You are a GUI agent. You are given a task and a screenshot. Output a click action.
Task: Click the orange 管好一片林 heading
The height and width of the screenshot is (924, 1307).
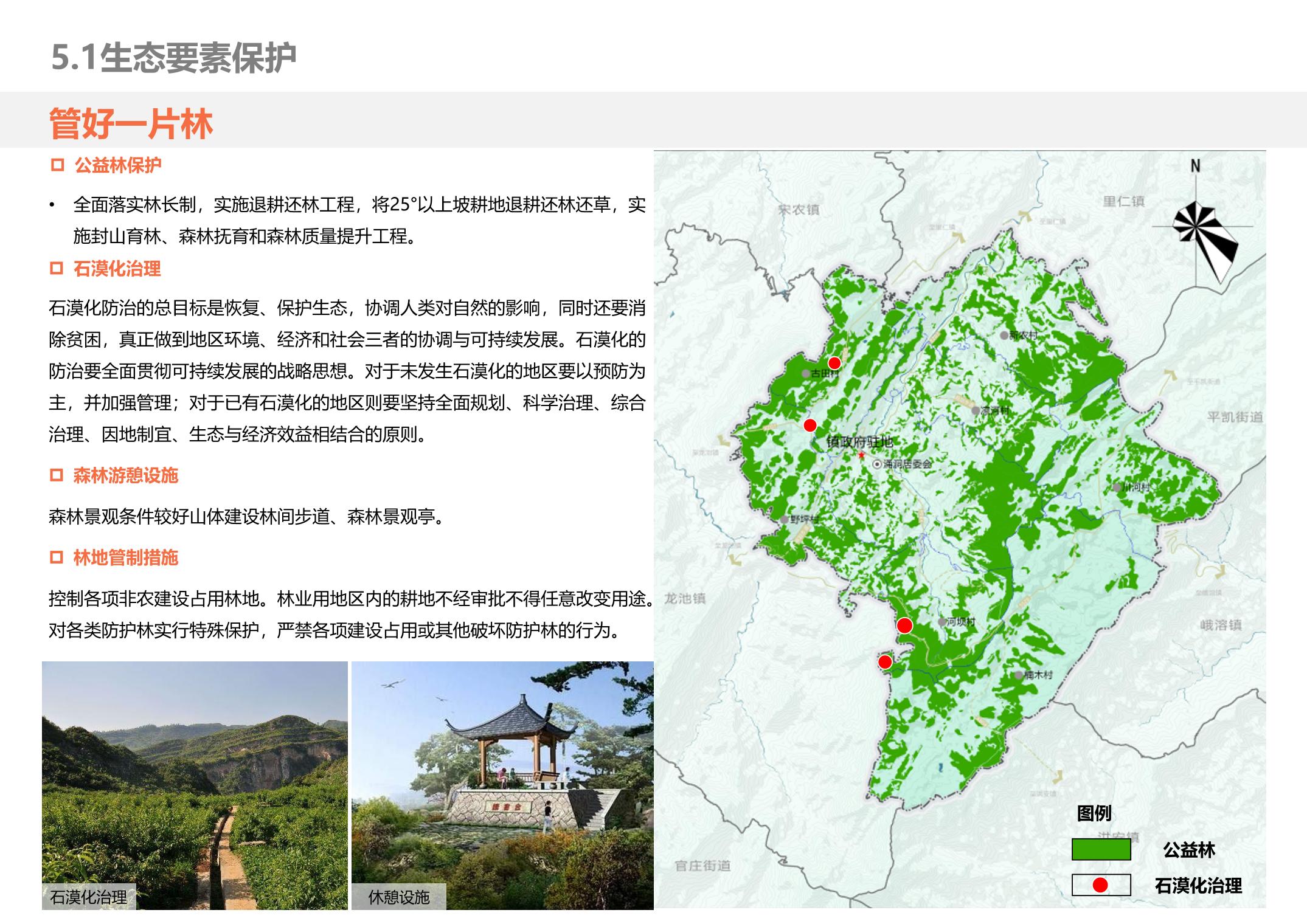131,124
